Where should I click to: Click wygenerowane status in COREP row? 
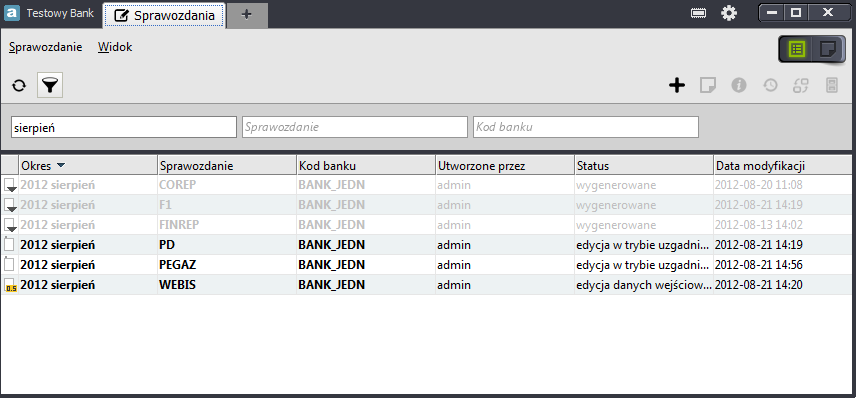616,185
